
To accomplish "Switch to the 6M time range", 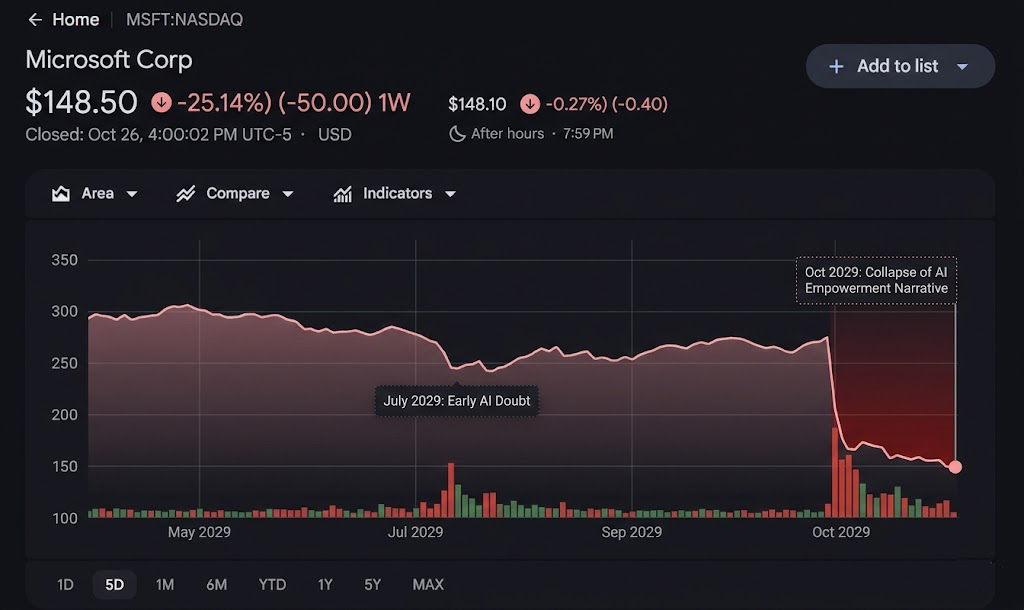I will 216,584.
